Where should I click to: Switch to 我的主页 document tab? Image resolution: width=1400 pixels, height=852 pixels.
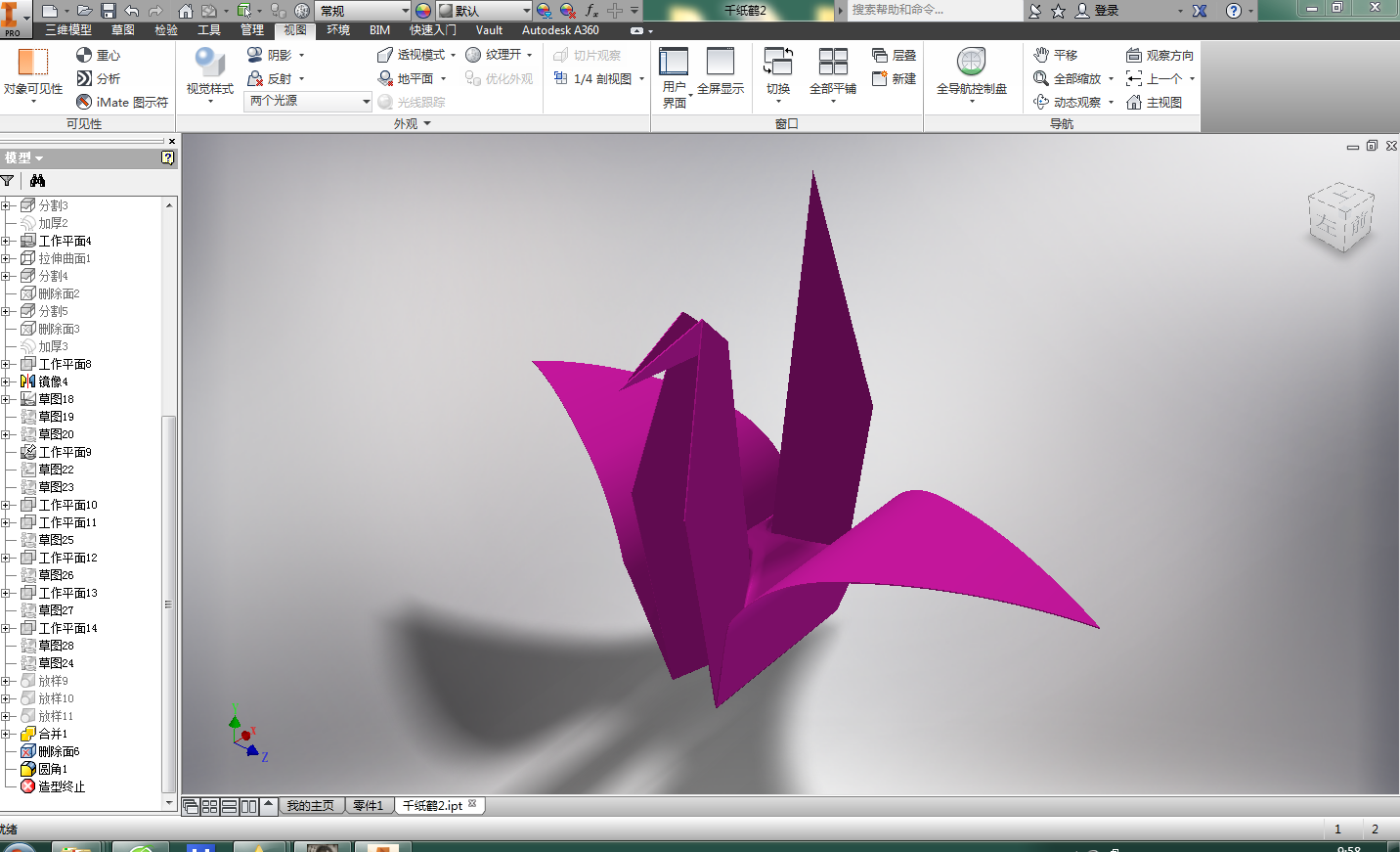[311, 806]
